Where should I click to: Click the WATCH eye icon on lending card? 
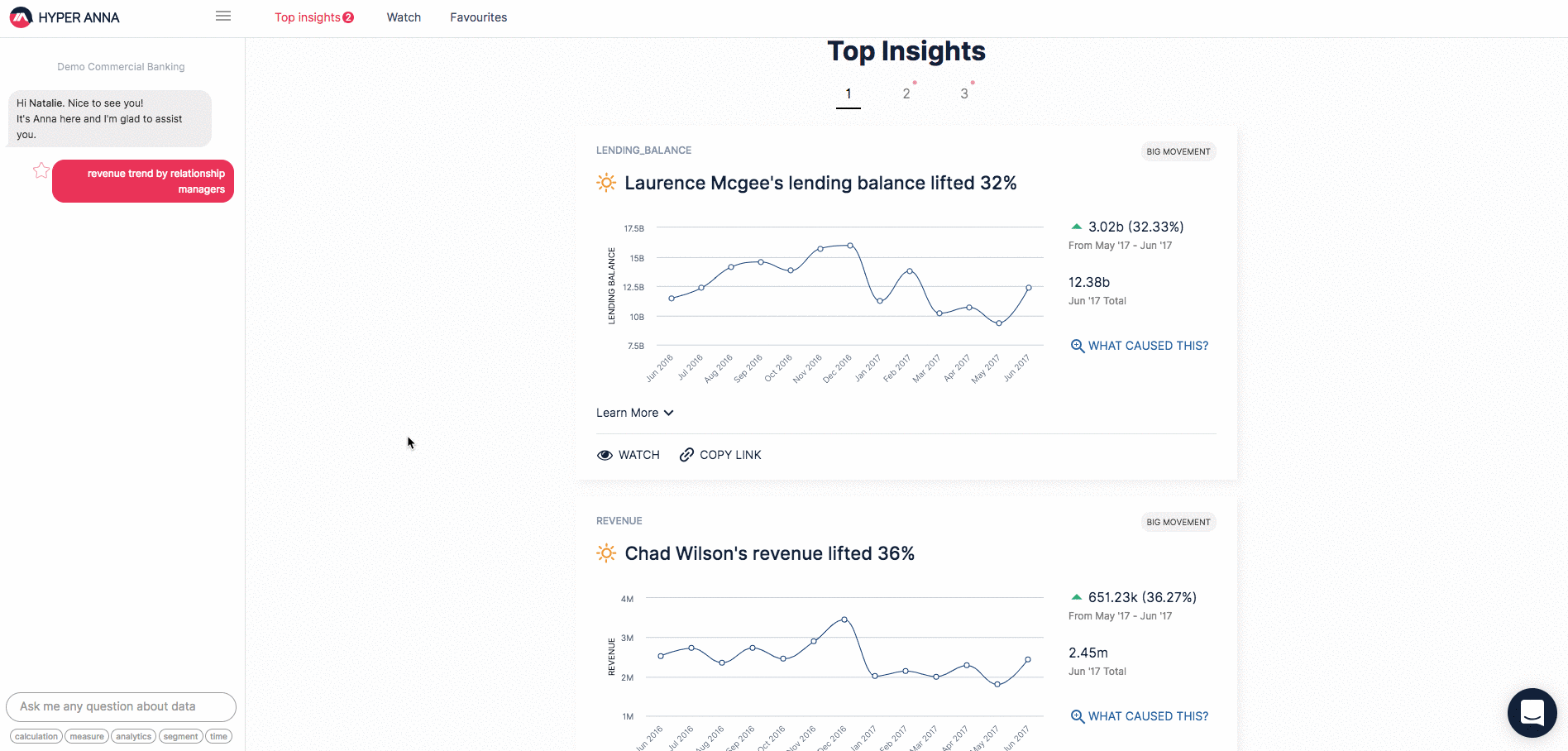click(605, 455)
